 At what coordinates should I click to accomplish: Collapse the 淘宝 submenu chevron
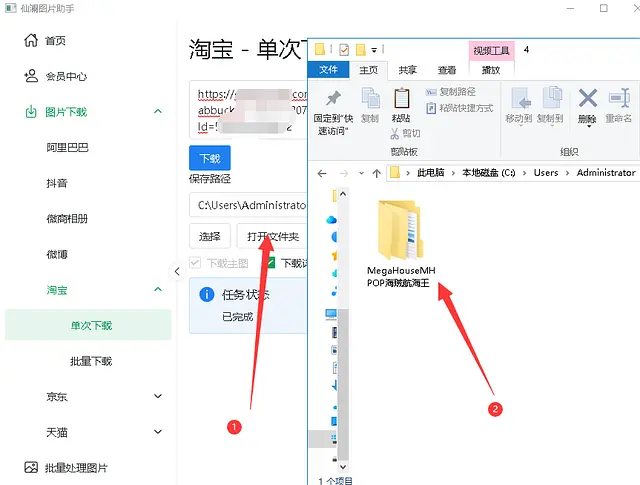(158, 290)
